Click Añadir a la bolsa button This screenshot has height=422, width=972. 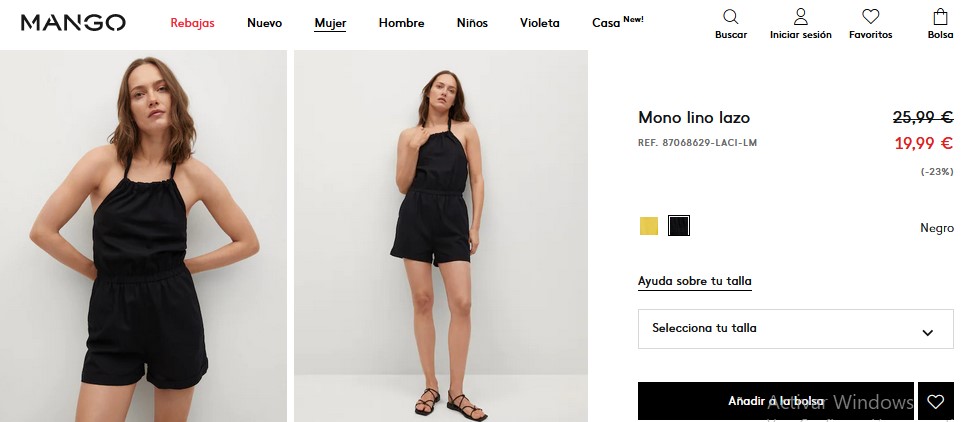tap(775, 401)
